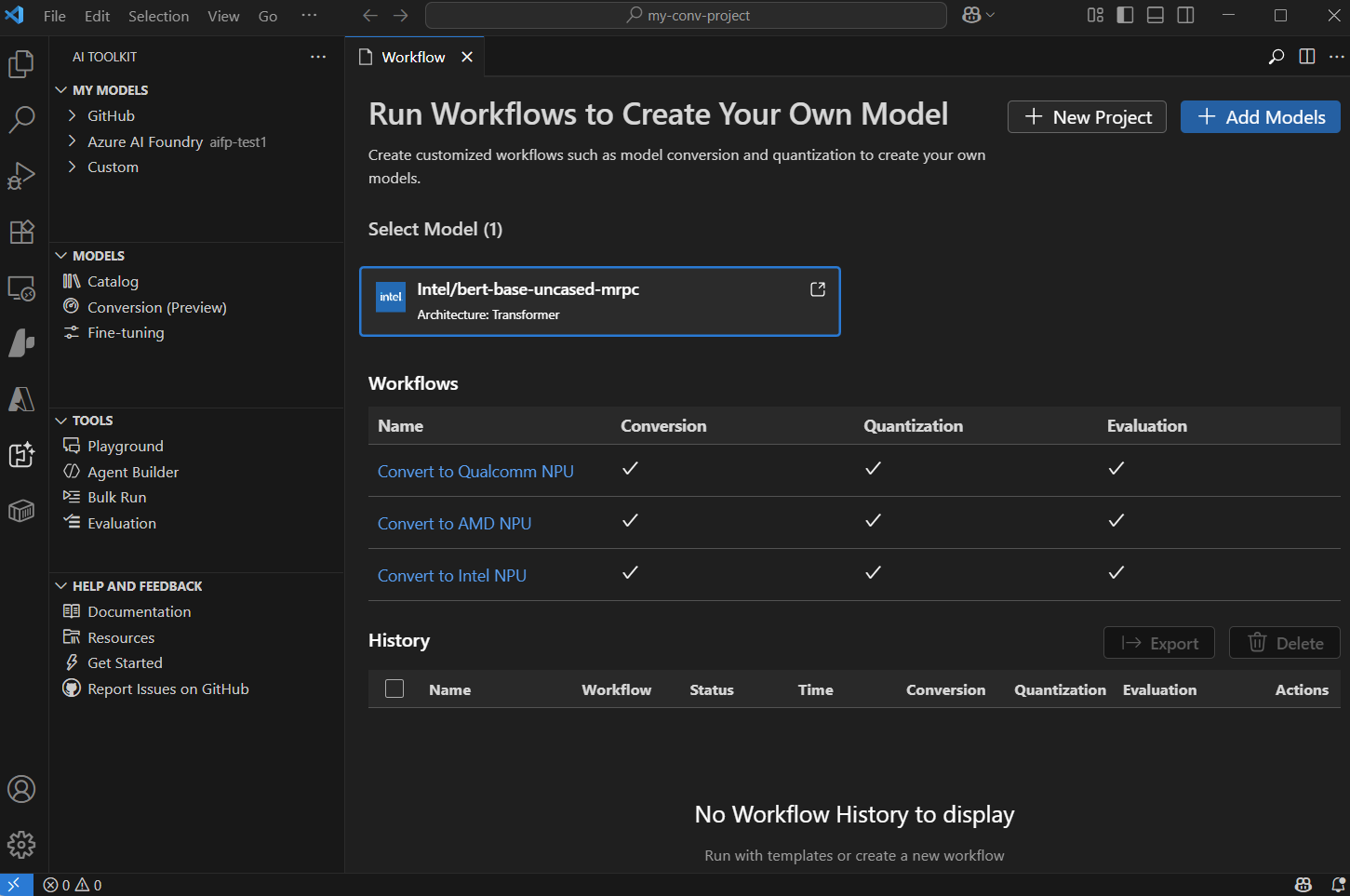Open the Accounts icon in the Activity Bar
The height and width of the screenshot is (896, 1350).
point(21,789)
